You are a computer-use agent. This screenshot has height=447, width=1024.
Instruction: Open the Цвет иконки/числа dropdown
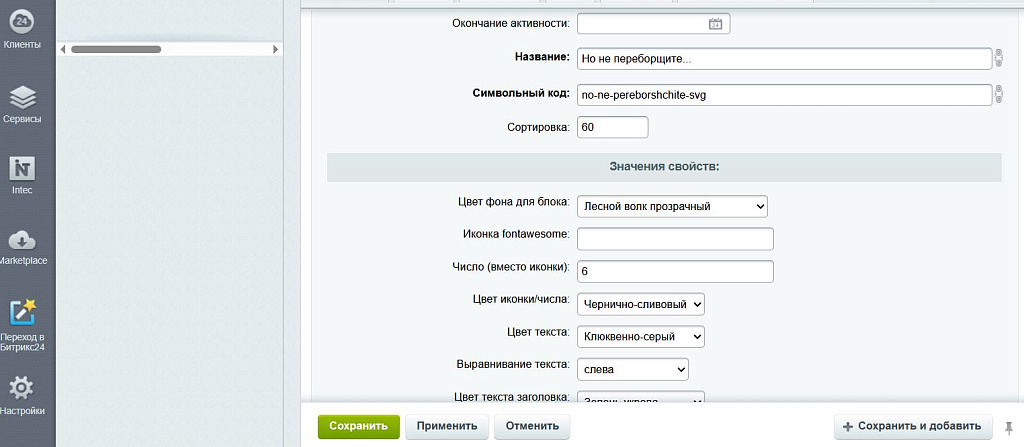[x=641, y=303]
